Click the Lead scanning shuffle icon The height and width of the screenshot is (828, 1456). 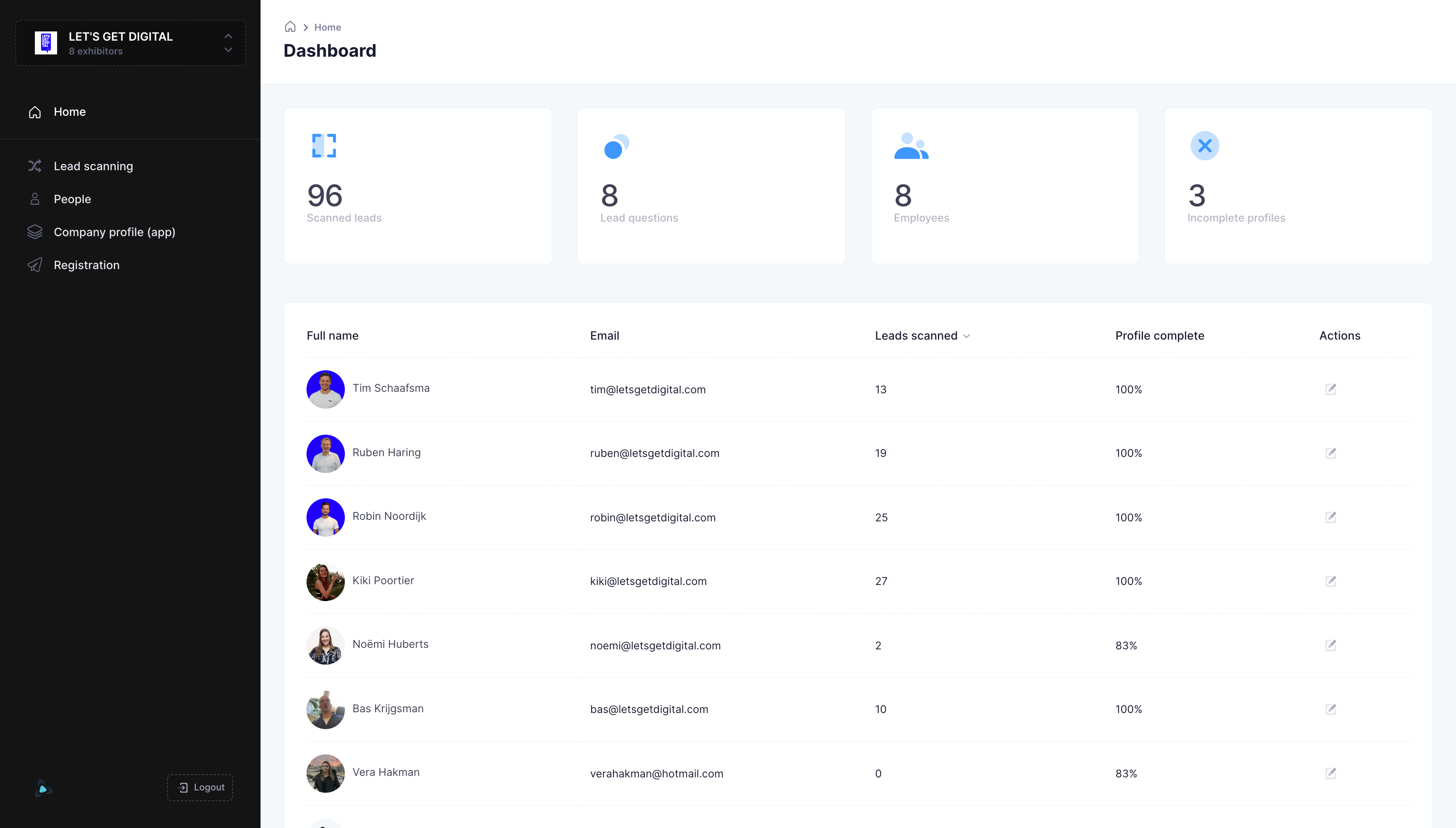34,166
